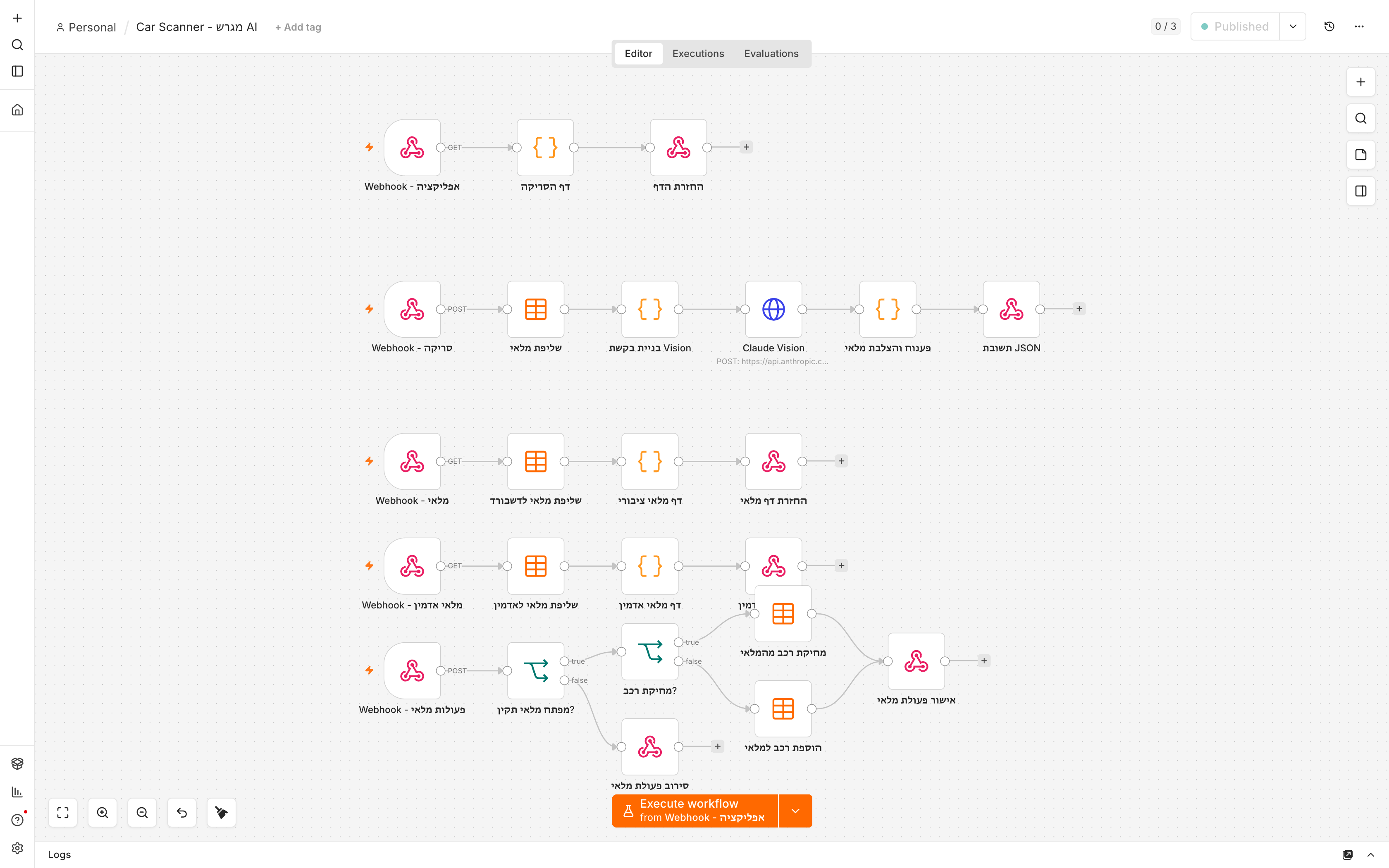Select the דף מלאי אדמין code node
This screenshot has height=868, width=1389.
tap(650, 565)
